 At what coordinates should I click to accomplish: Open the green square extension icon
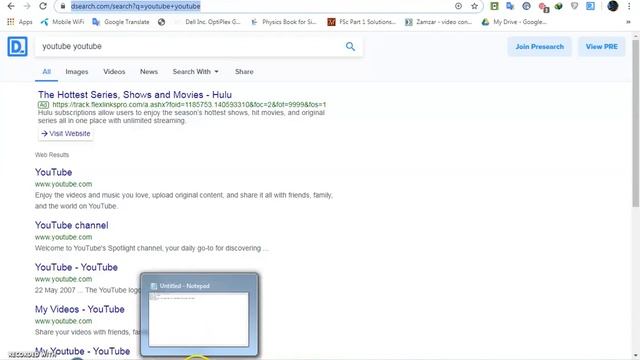tap(494, 6)
